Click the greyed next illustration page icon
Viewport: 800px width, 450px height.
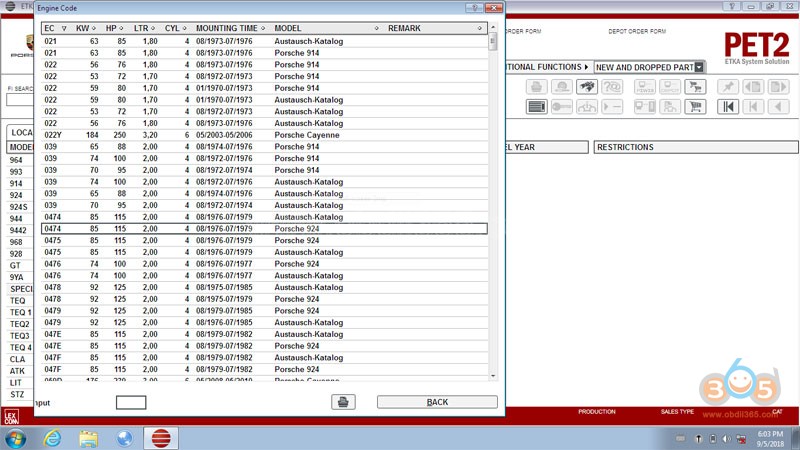778,87
